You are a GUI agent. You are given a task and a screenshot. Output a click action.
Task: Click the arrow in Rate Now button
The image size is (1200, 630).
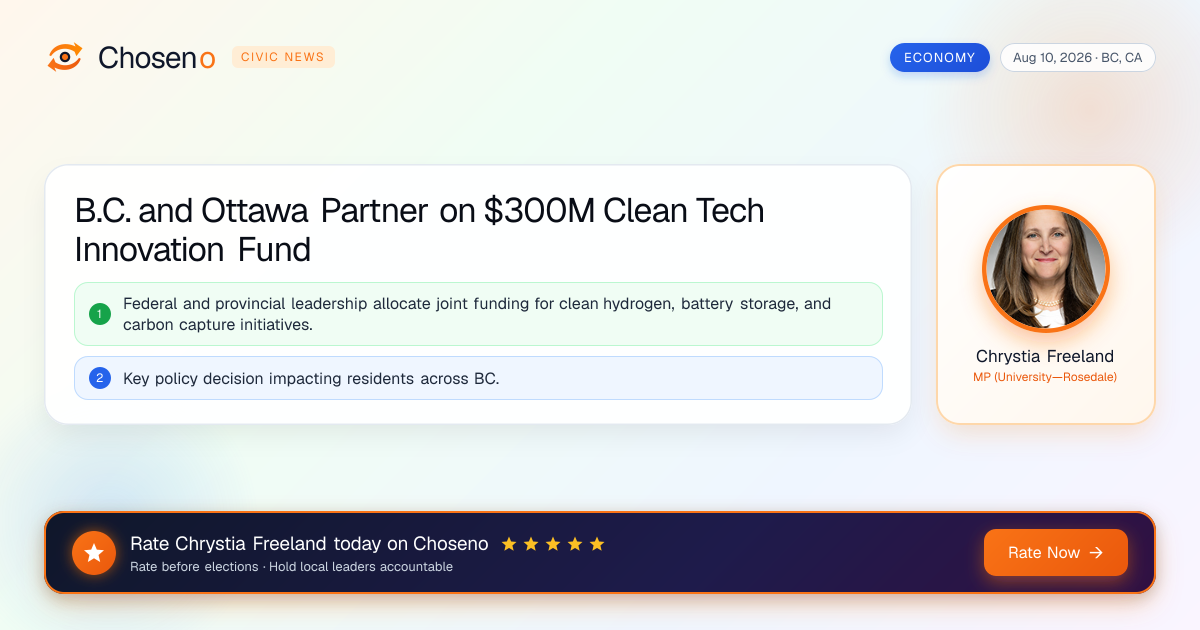coord(1096,553)
